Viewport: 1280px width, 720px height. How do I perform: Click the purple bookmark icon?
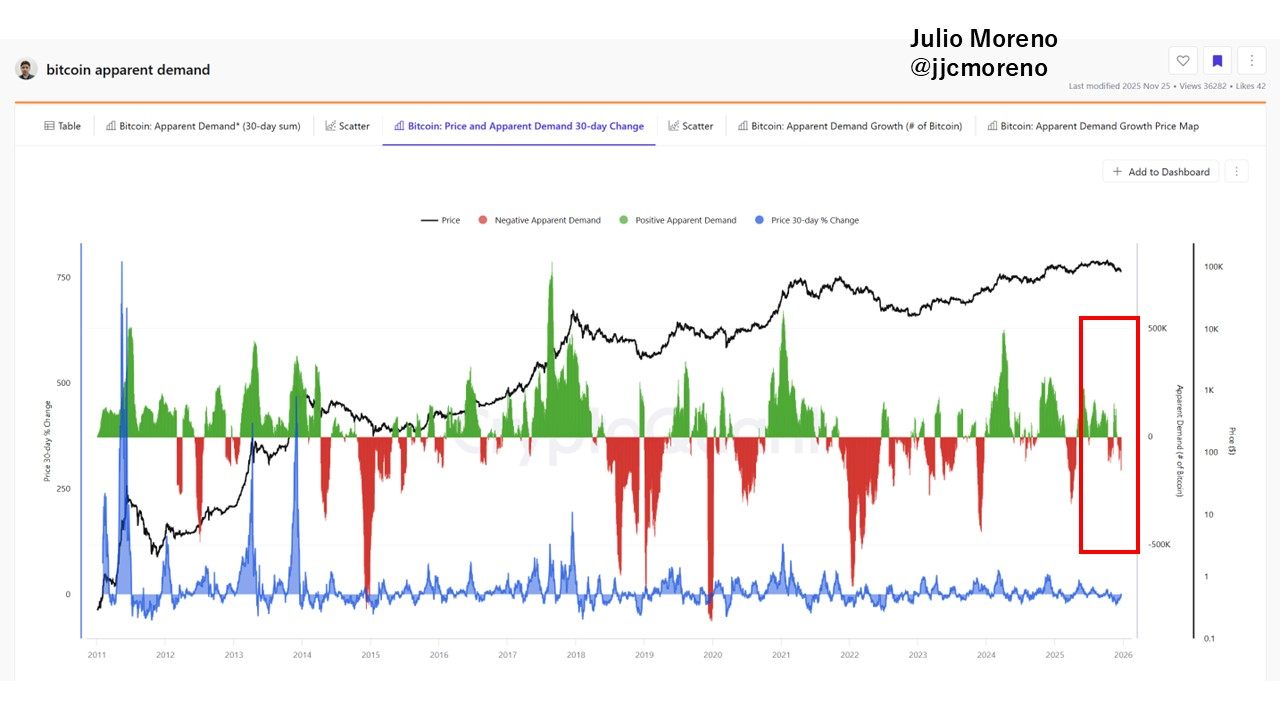pyautogui.click(x=1217, y=61)
